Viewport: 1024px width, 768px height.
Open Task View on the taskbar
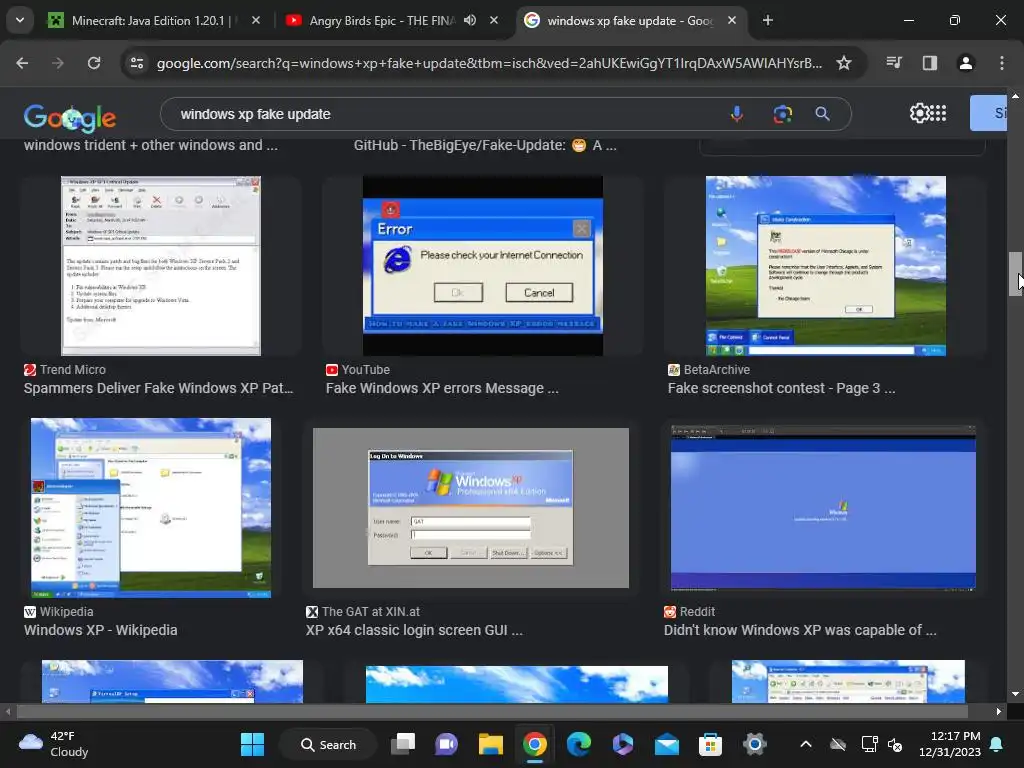(x=403, y=744)
